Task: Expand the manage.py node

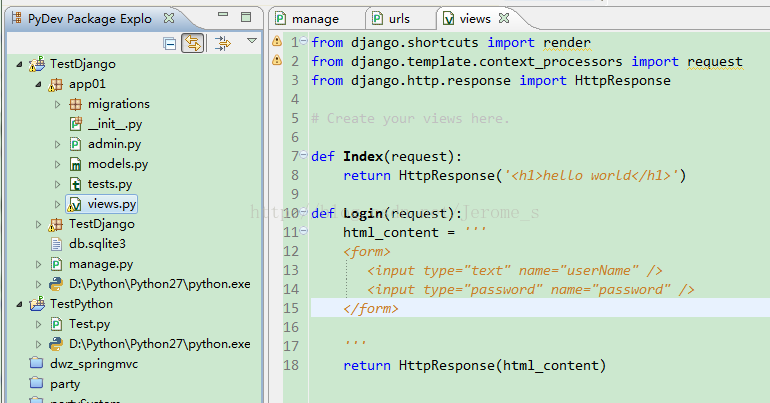Action: 38,264
